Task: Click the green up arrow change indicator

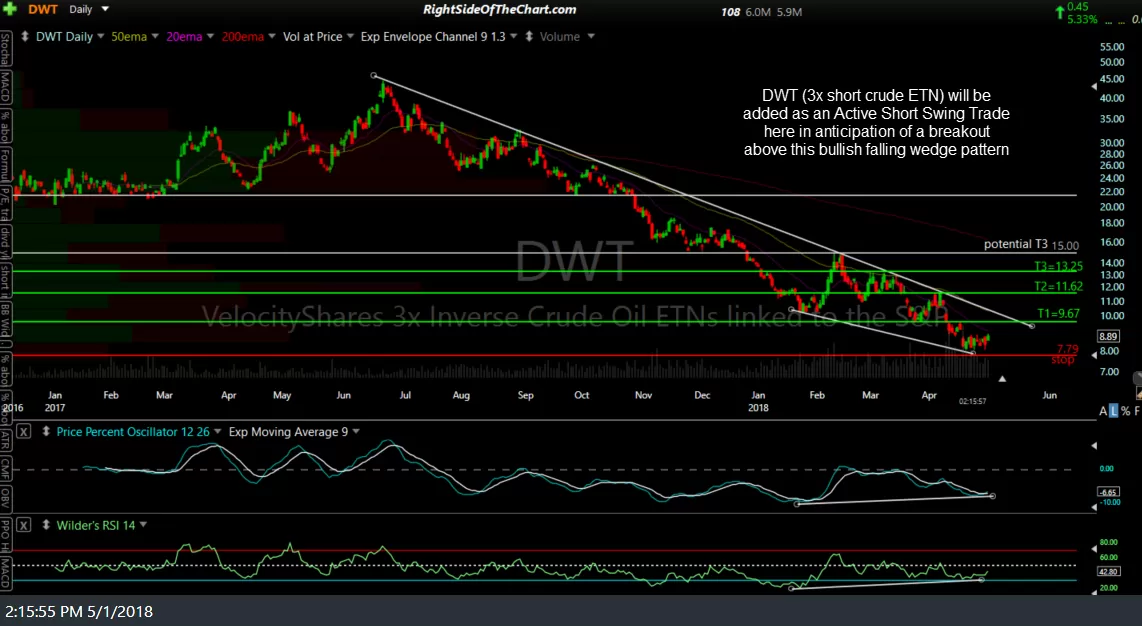Action: click(x=1060, y=12)
